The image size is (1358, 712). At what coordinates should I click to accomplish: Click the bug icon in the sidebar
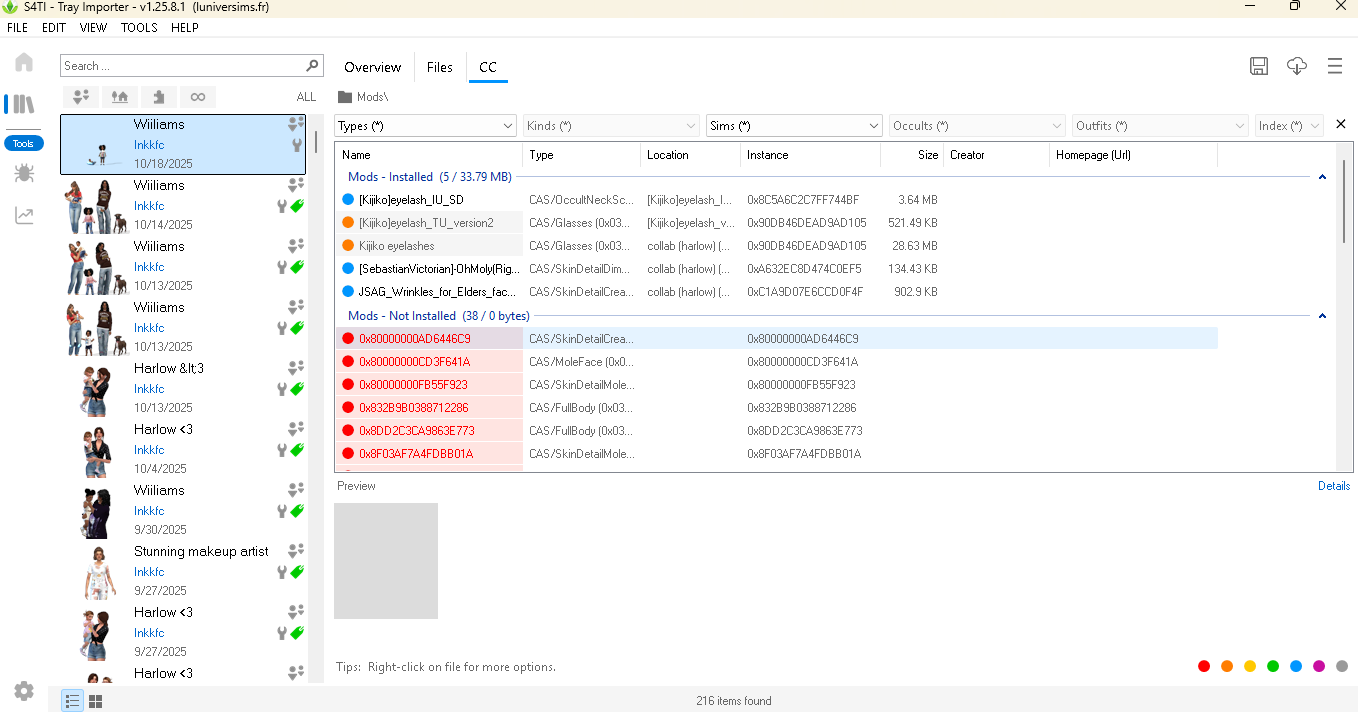point(24,174)
